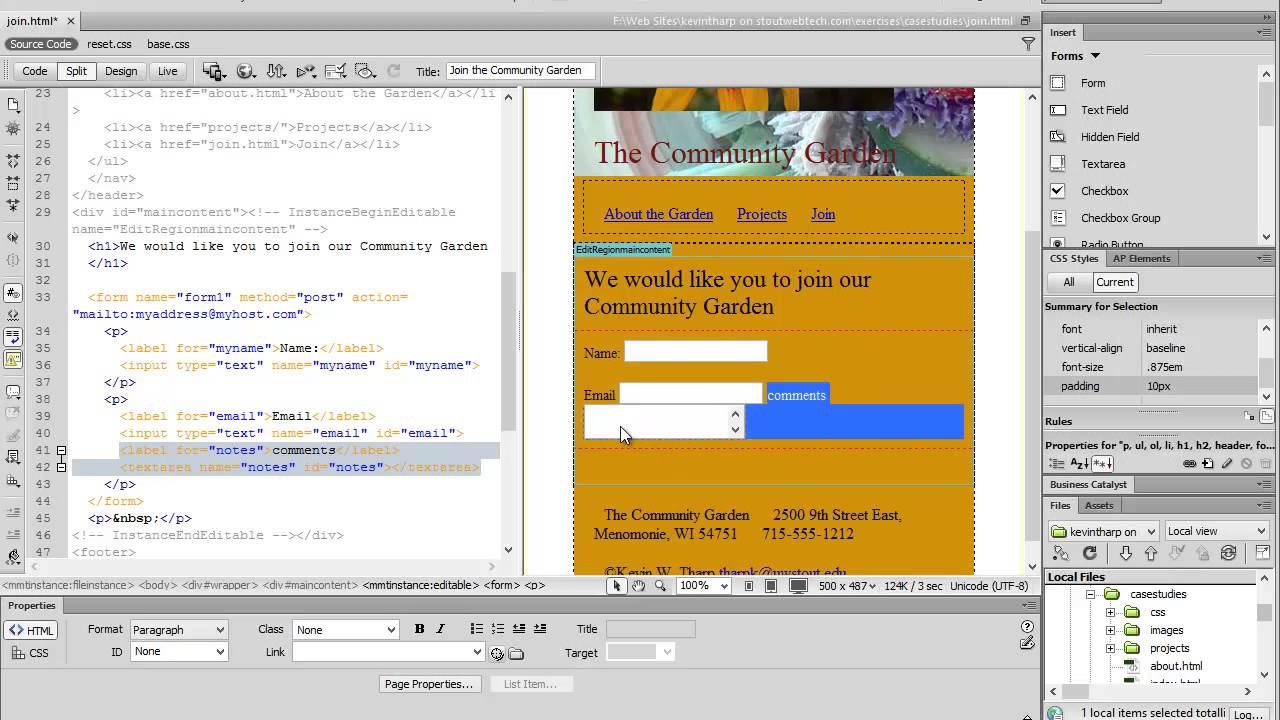Open the Visual Aids eye icon
The image size is (1280, 720).
pyautogui.click(x=365, y=71)
